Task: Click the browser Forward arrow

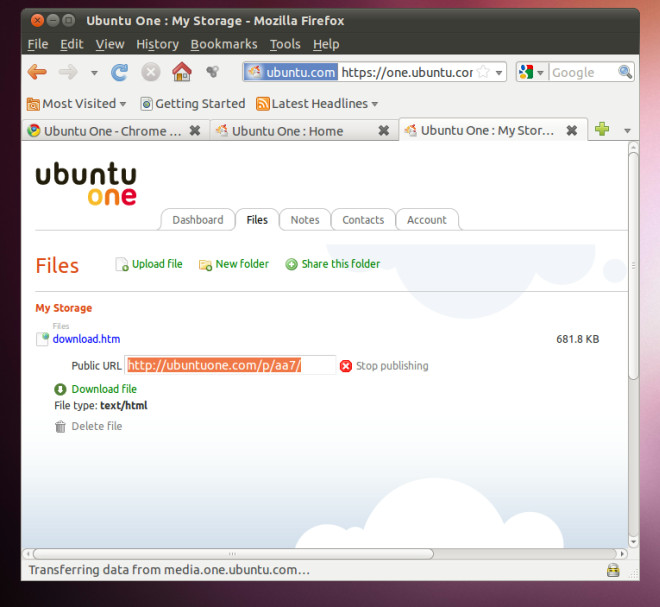Action: pyautogui.click(x=68, y=72)
